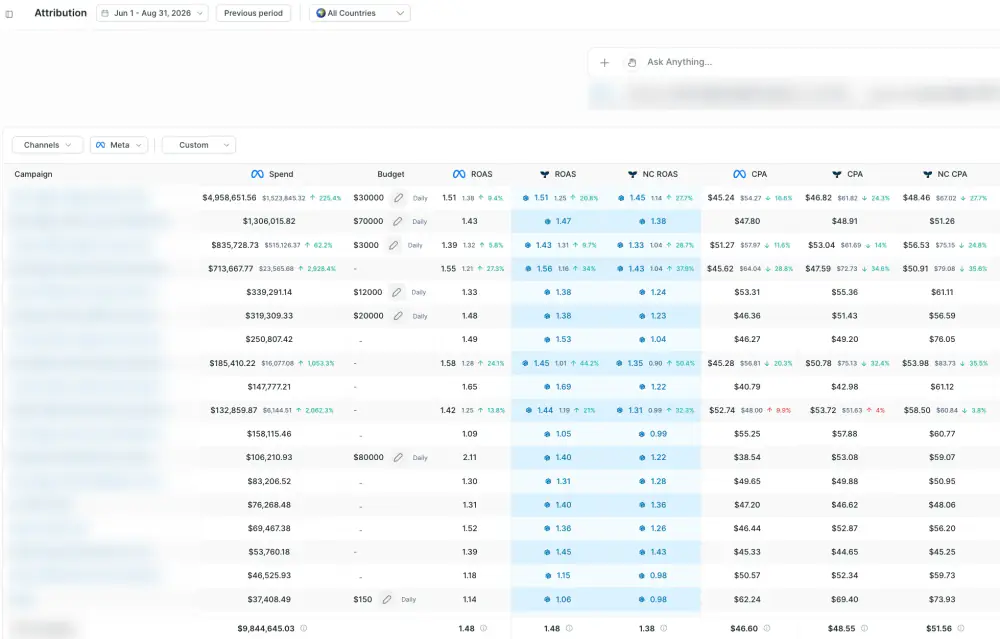Click the NC CPA value $73.93
The image size is (1000, 639).
pos(942,599)
